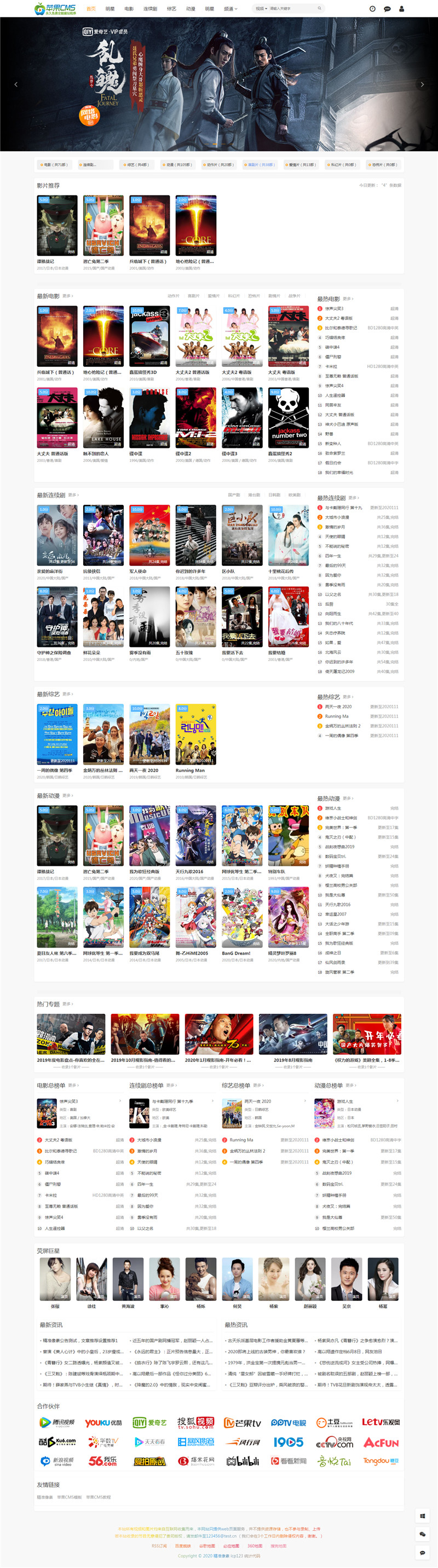Open the Running Man variety poster

click(196, 734)
